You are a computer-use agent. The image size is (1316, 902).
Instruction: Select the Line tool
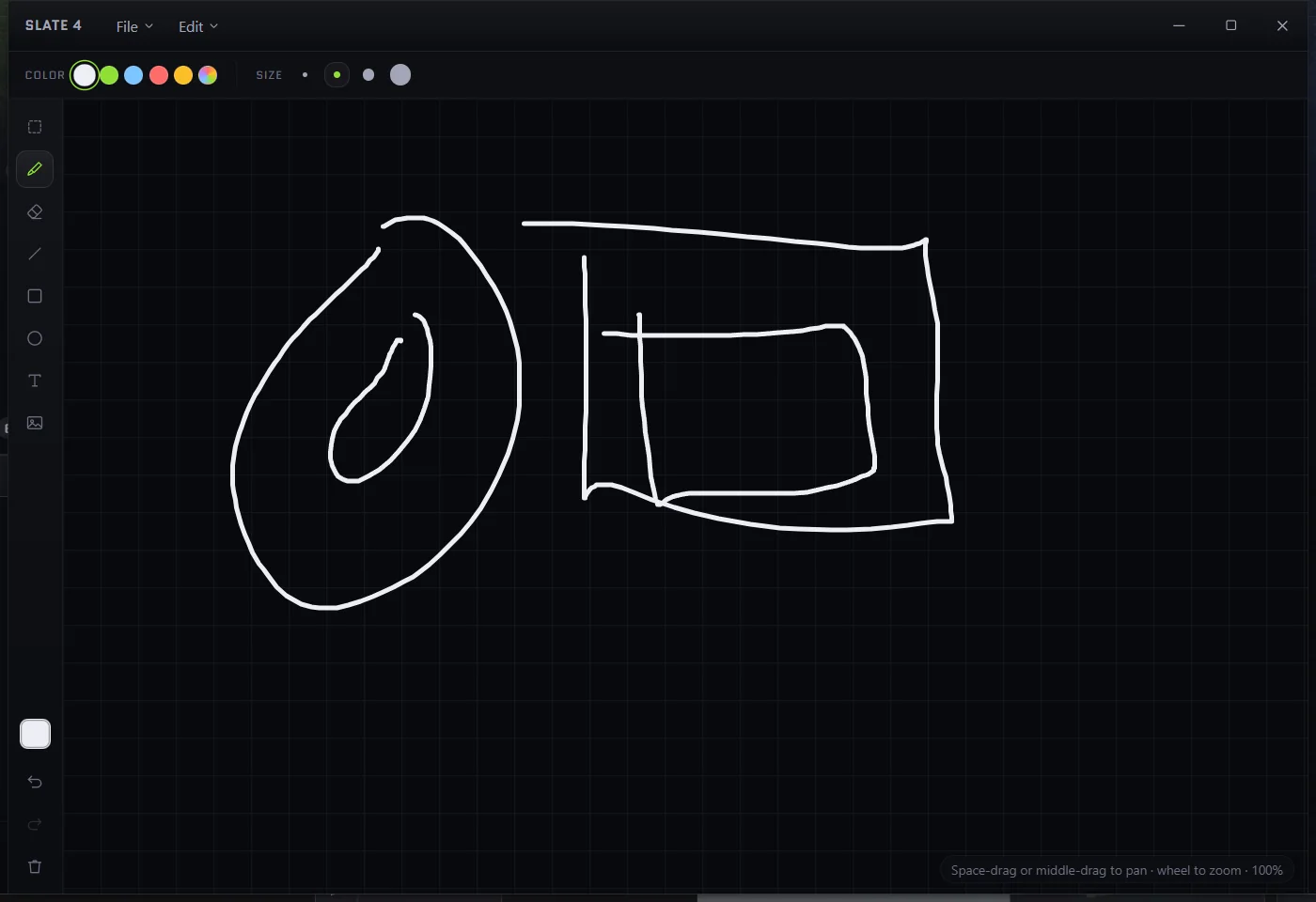[35, 254]
